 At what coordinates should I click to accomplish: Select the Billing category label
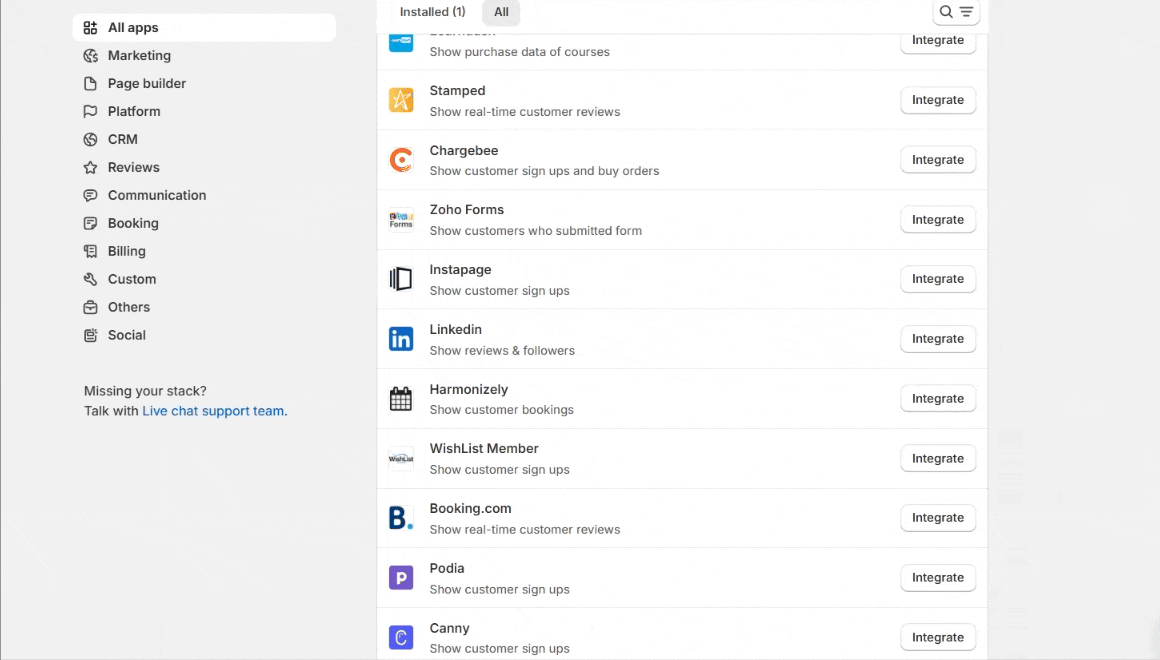[127, 252]
